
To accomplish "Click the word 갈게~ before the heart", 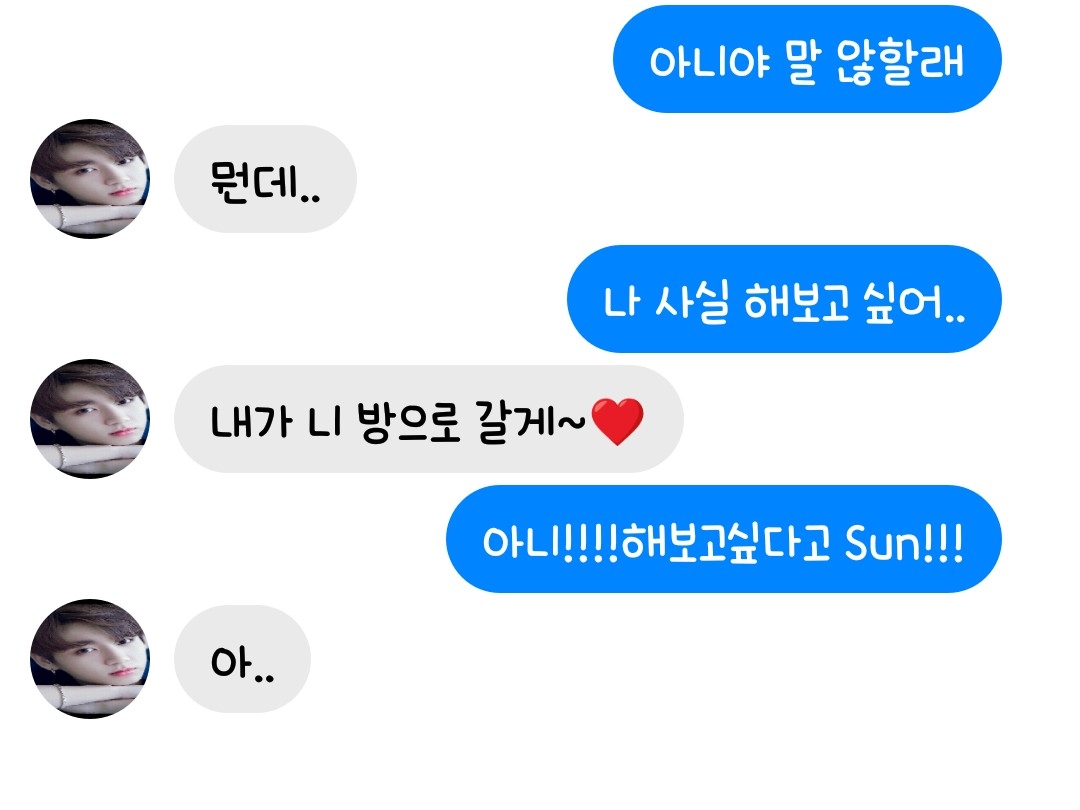I will point(530,422).
